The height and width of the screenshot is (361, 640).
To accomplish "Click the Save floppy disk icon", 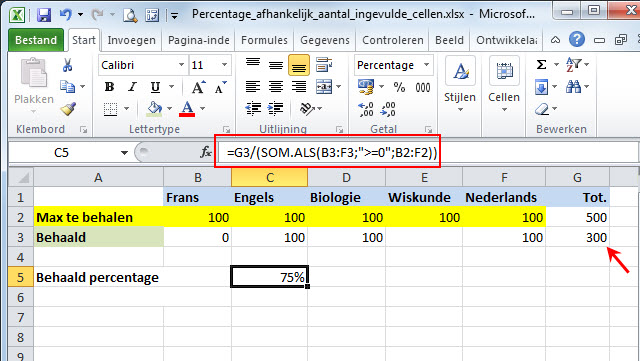I will pyautogui.click(x=44, y=15).
